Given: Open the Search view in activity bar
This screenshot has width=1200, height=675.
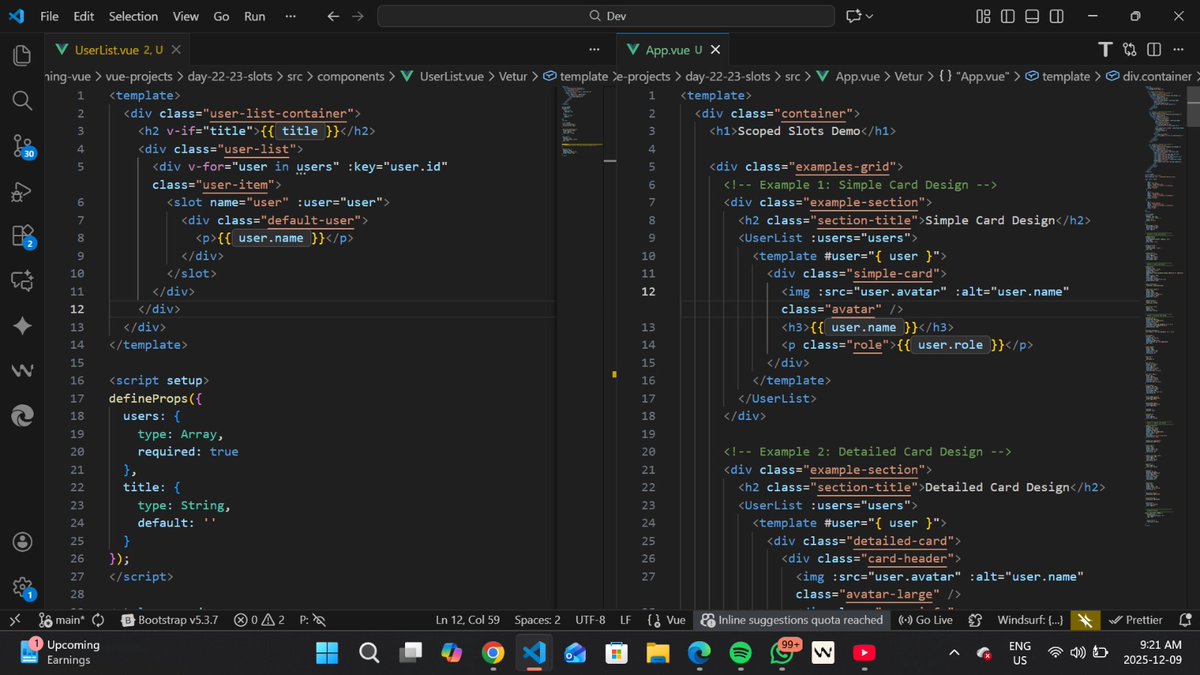Looking at the screenshot, I should (x=22, y=100).
